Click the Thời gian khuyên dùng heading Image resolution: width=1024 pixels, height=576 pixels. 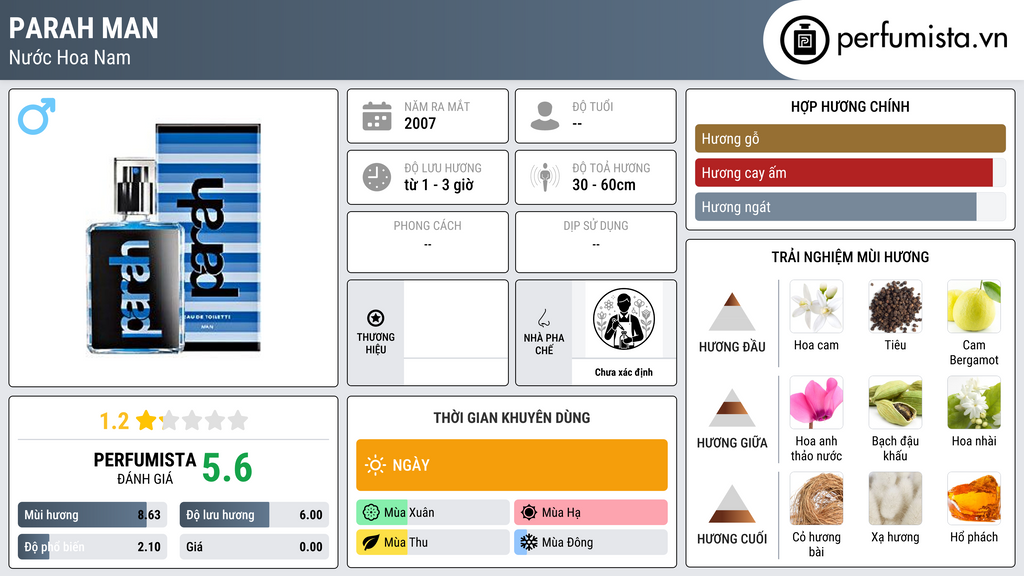coord(512,417)
